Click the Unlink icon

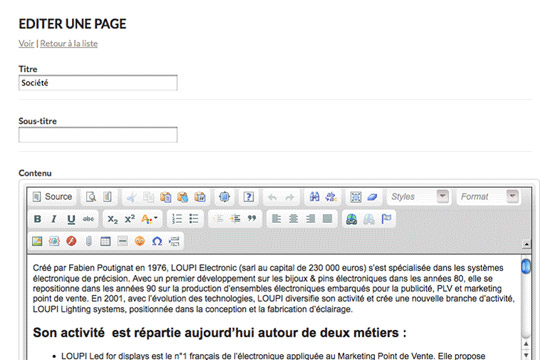(x=369, y=219)
